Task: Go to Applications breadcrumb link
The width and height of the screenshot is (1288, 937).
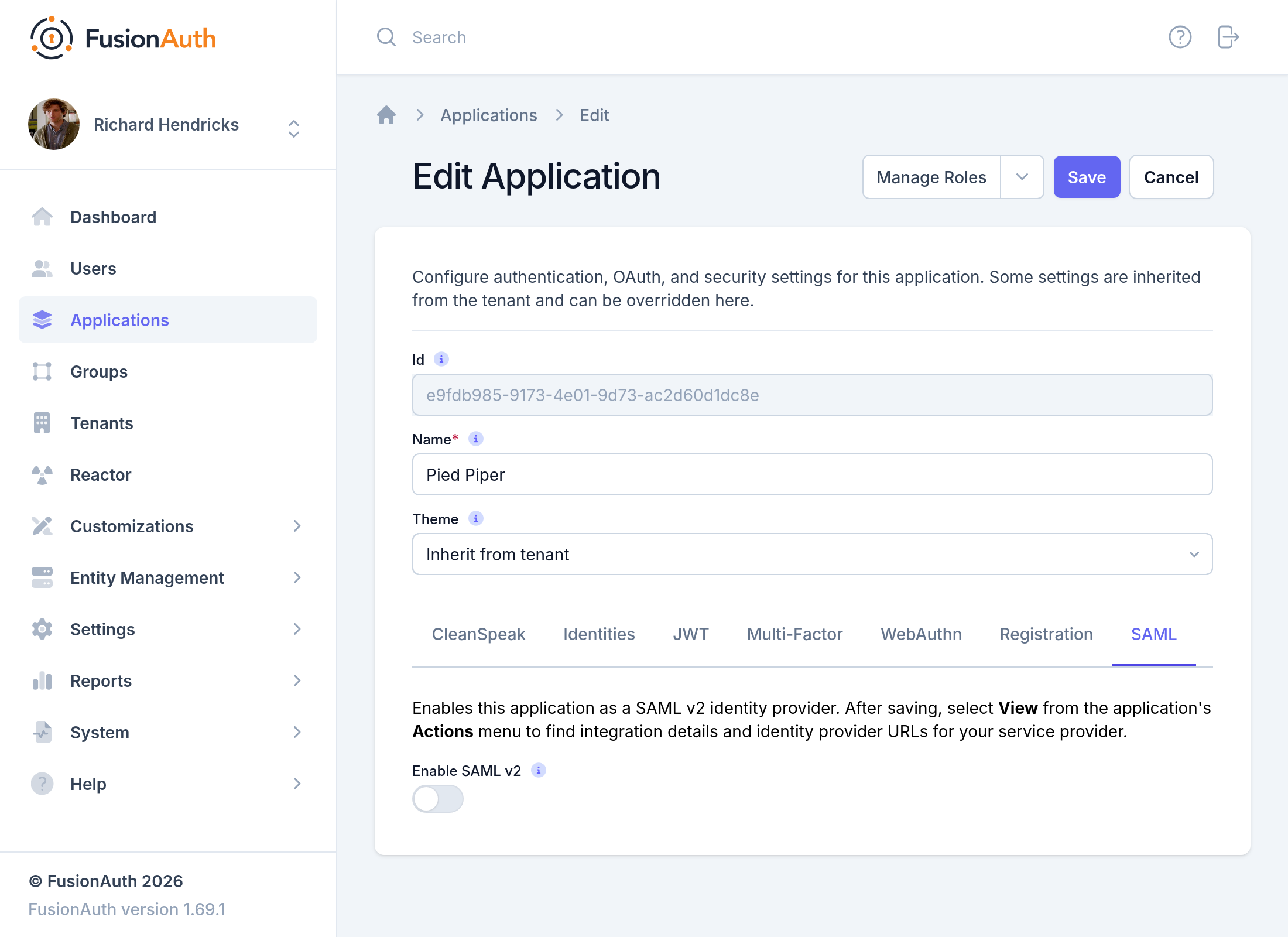Action: click(x=488, y=115)
